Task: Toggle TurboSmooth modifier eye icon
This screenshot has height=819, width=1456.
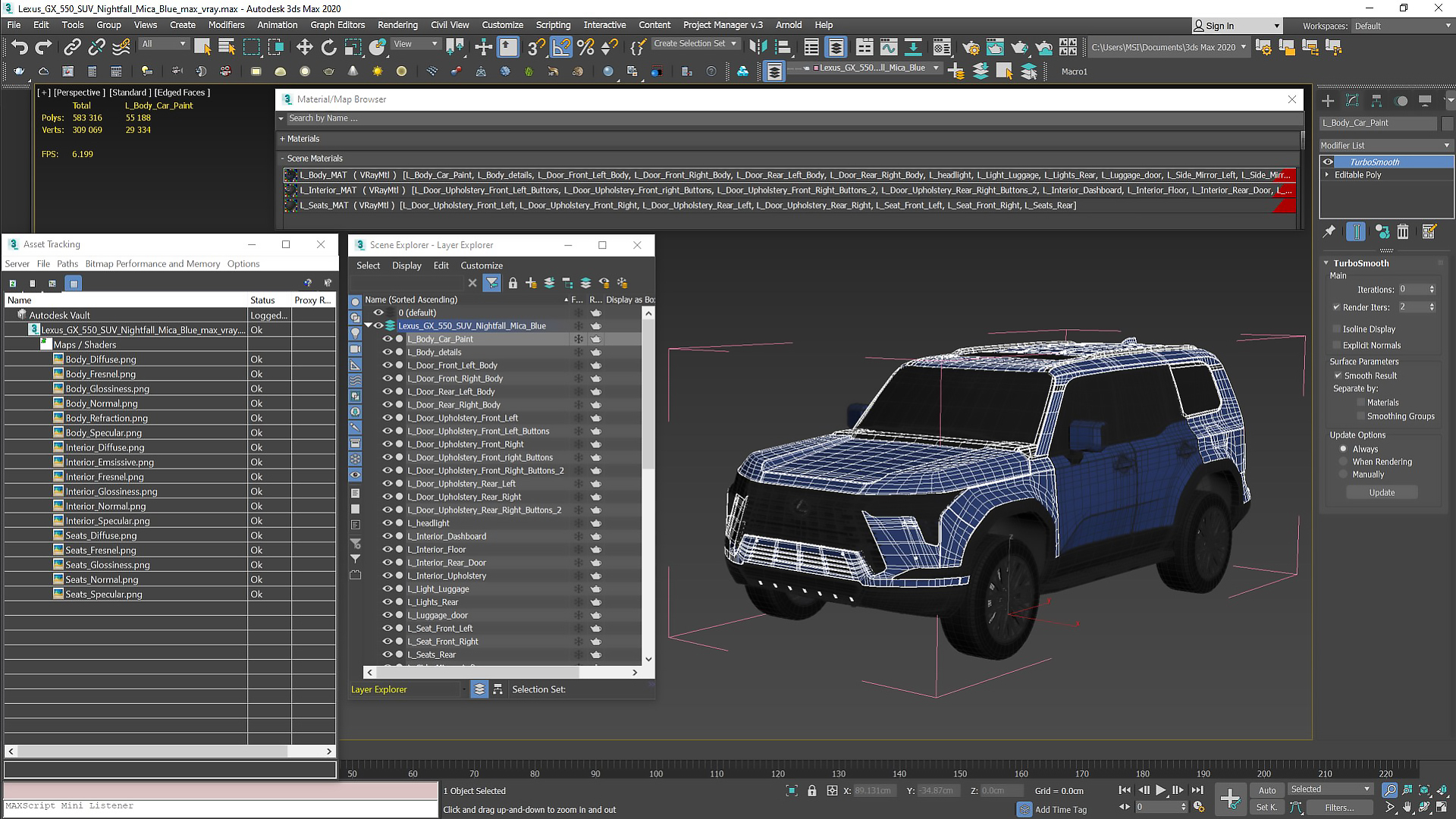Action: (1328, 162)
